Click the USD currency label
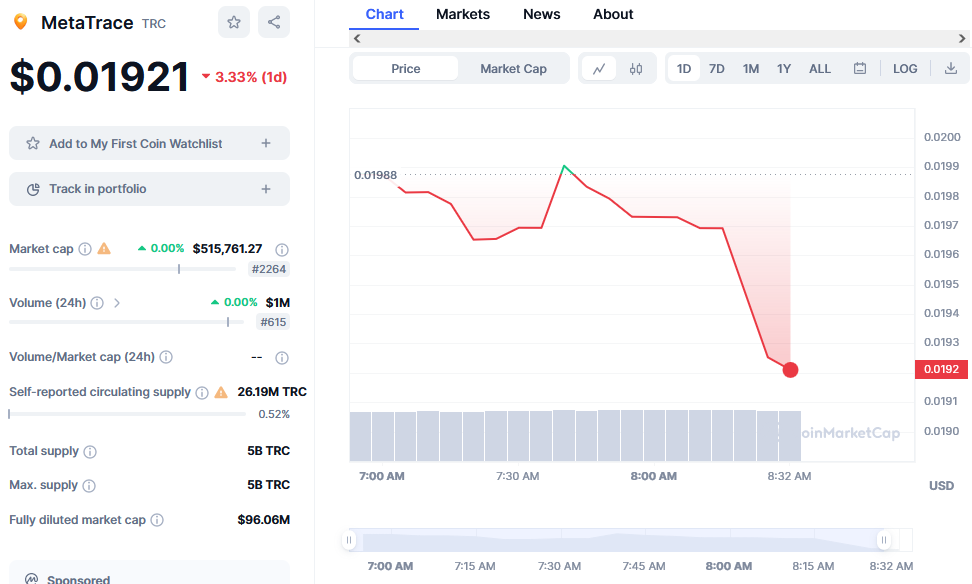 [x=941, y=486]
